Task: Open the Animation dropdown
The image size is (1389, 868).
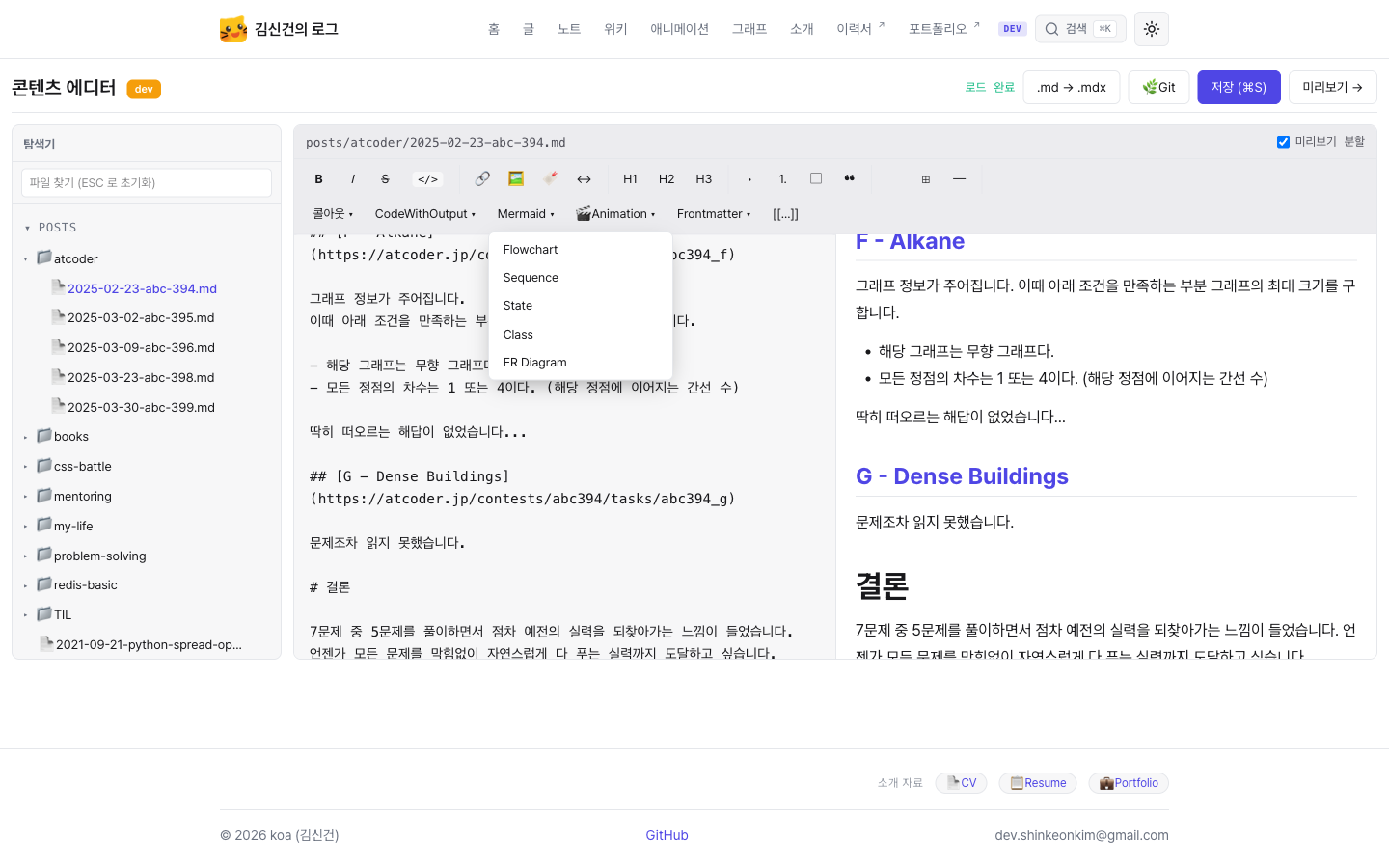Action: (615, 214)
